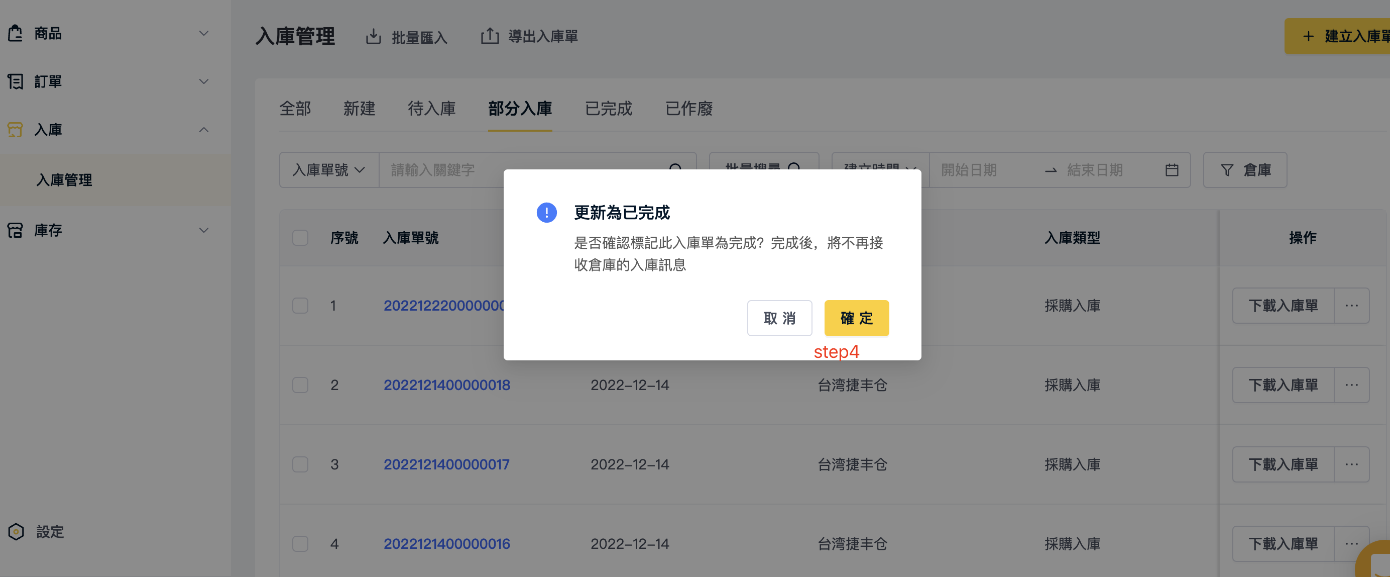The width and height of the screenshot is (1390, 578).
Task: Switch to the 已完成 tab
Action: click(609, 108)
